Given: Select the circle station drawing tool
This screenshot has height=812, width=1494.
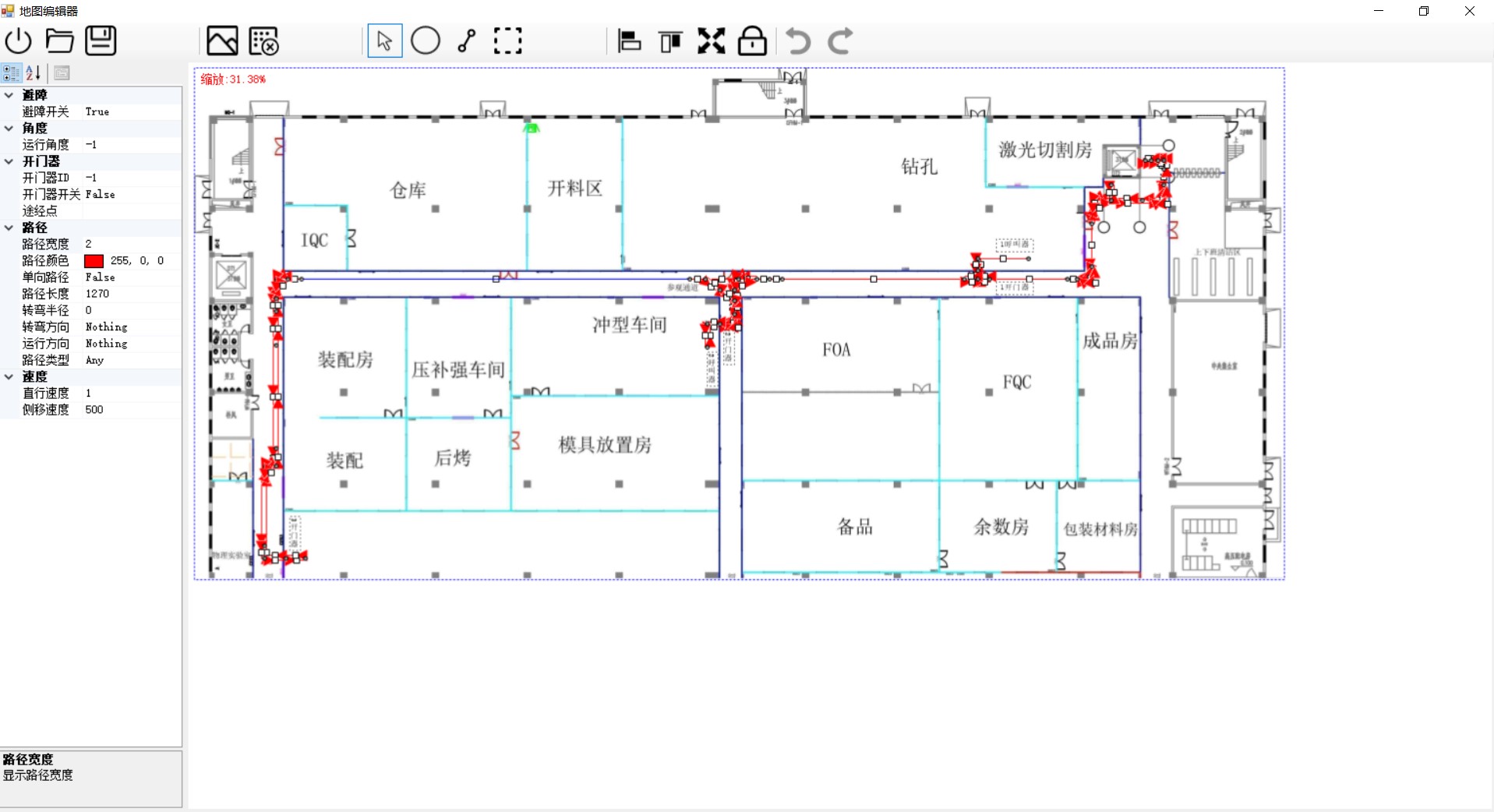Looking at the screenshot, I should click(x=425, y=41).
